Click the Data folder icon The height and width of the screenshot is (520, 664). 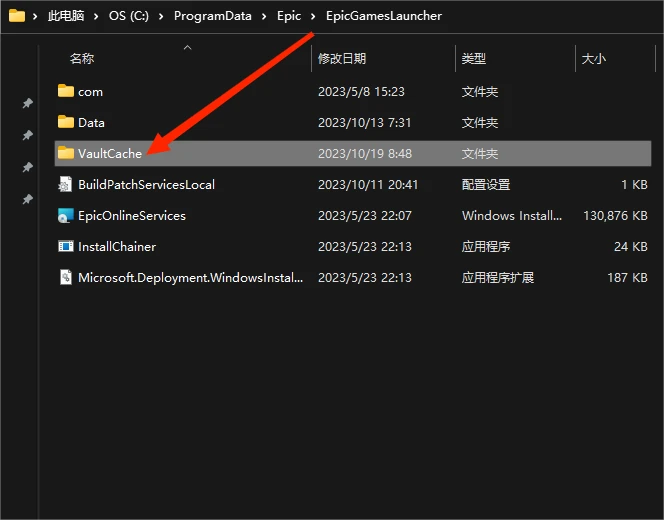(x=66, y=122)
